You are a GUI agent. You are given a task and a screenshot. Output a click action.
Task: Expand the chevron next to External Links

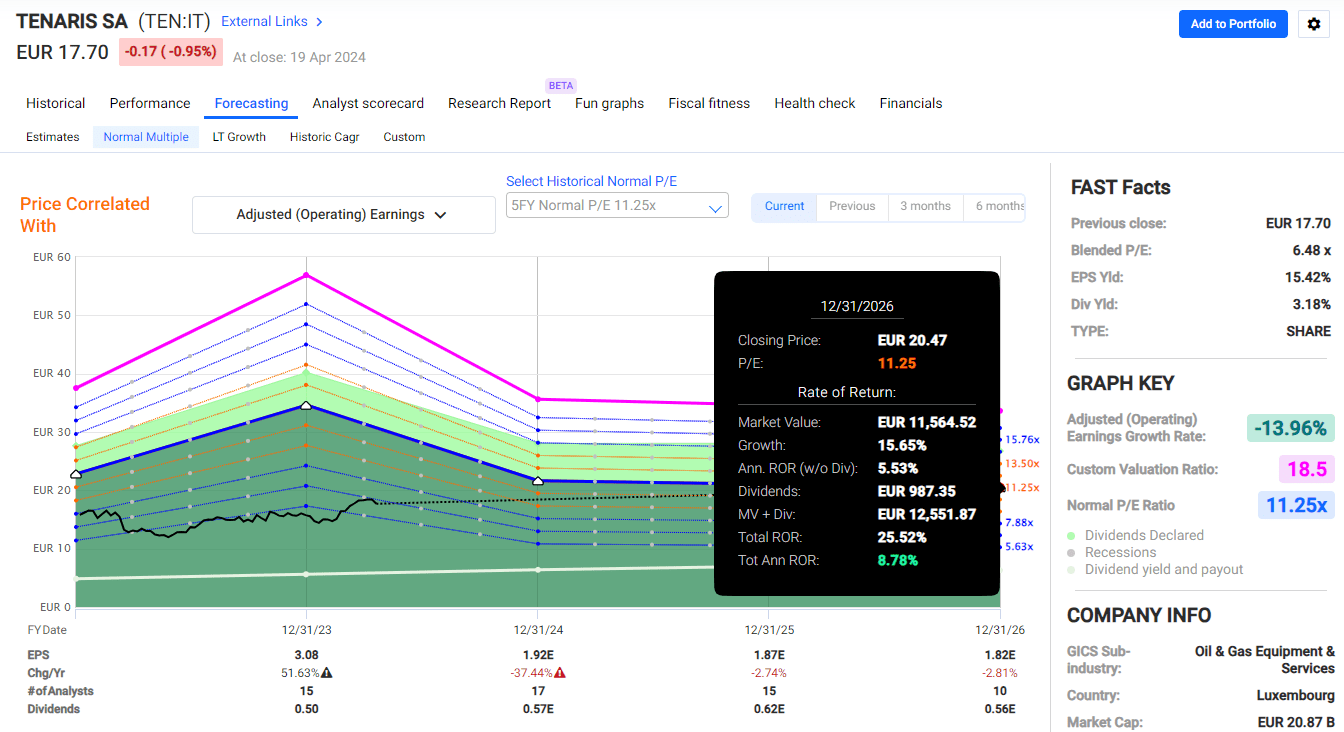[x=319, y=21]
